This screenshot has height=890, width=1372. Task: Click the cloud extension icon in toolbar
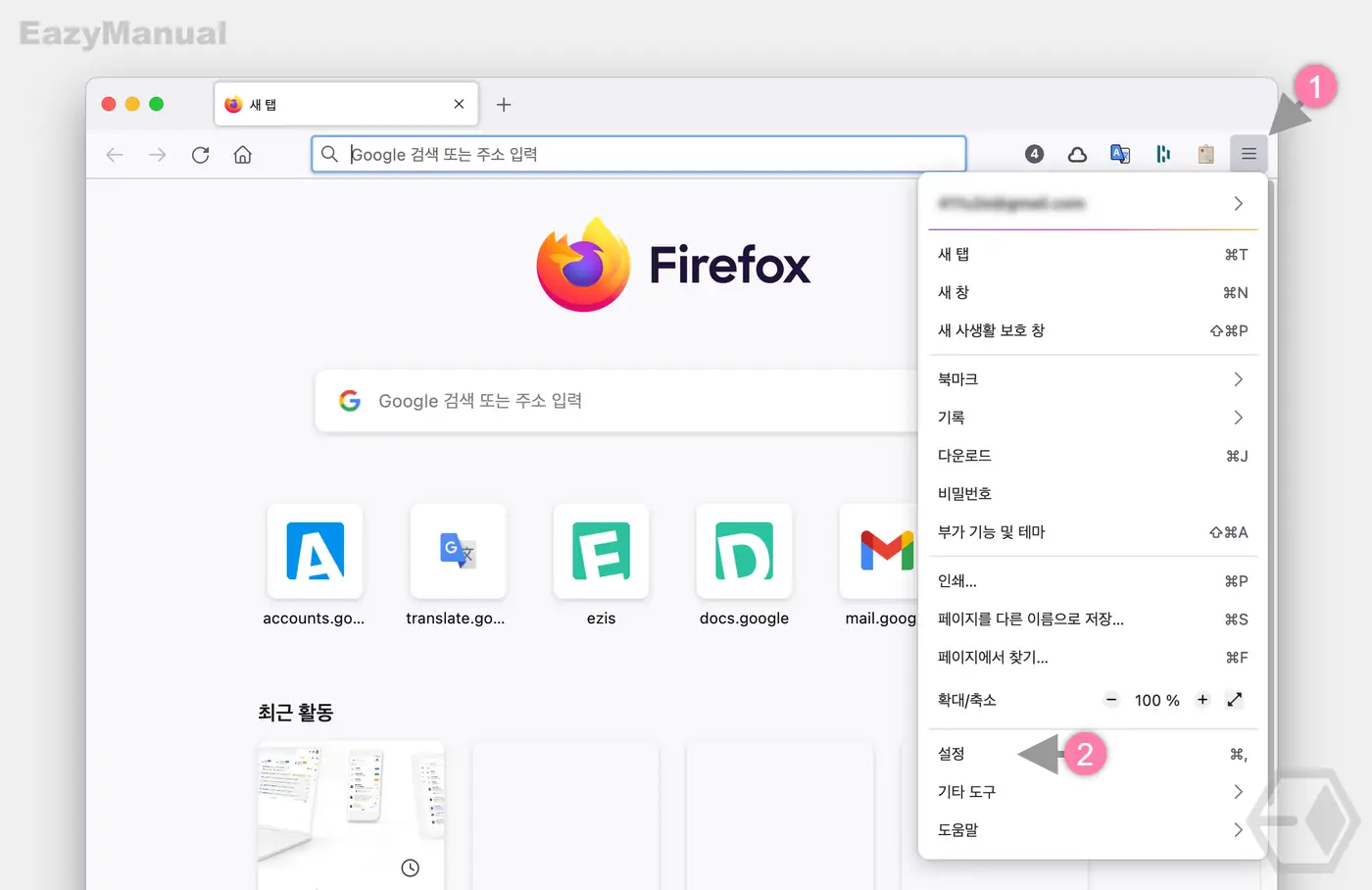coord(1077,154)
